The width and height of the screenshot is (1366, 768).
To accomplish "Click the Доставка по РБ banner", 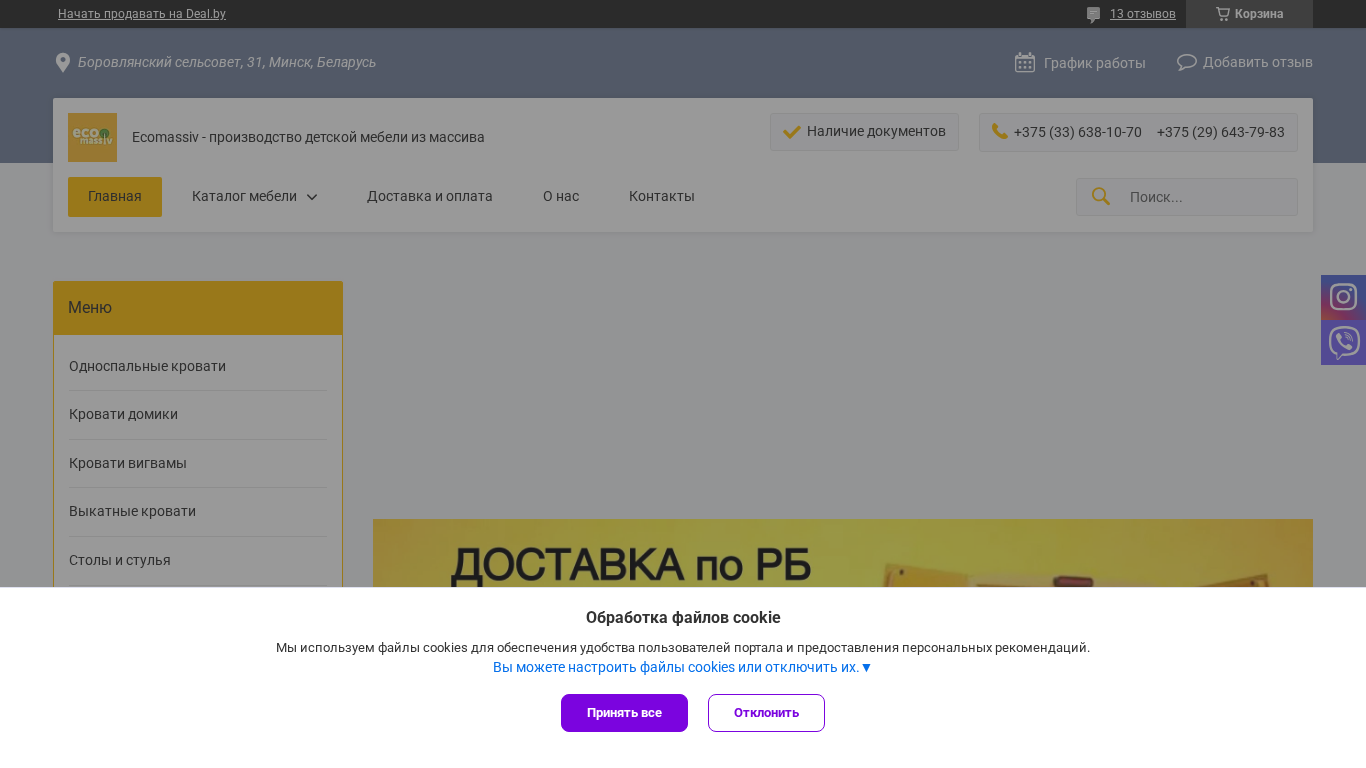I will click(x=843, y=553).
